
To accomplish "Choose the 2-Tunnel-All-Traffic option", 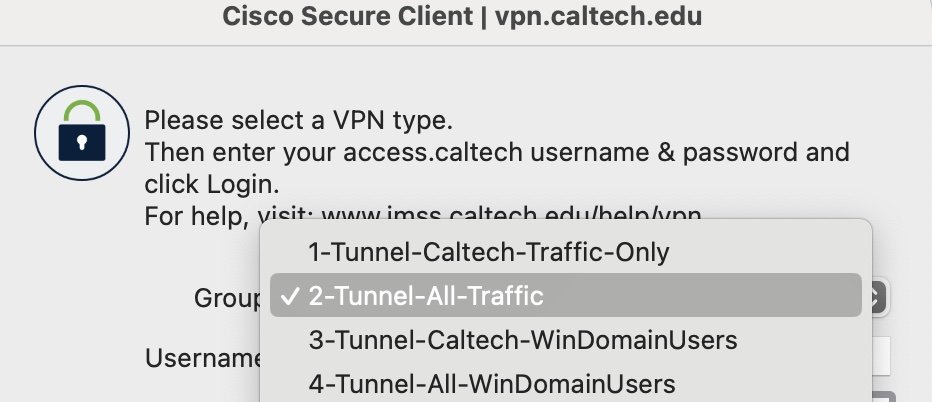I will point(426,296).
